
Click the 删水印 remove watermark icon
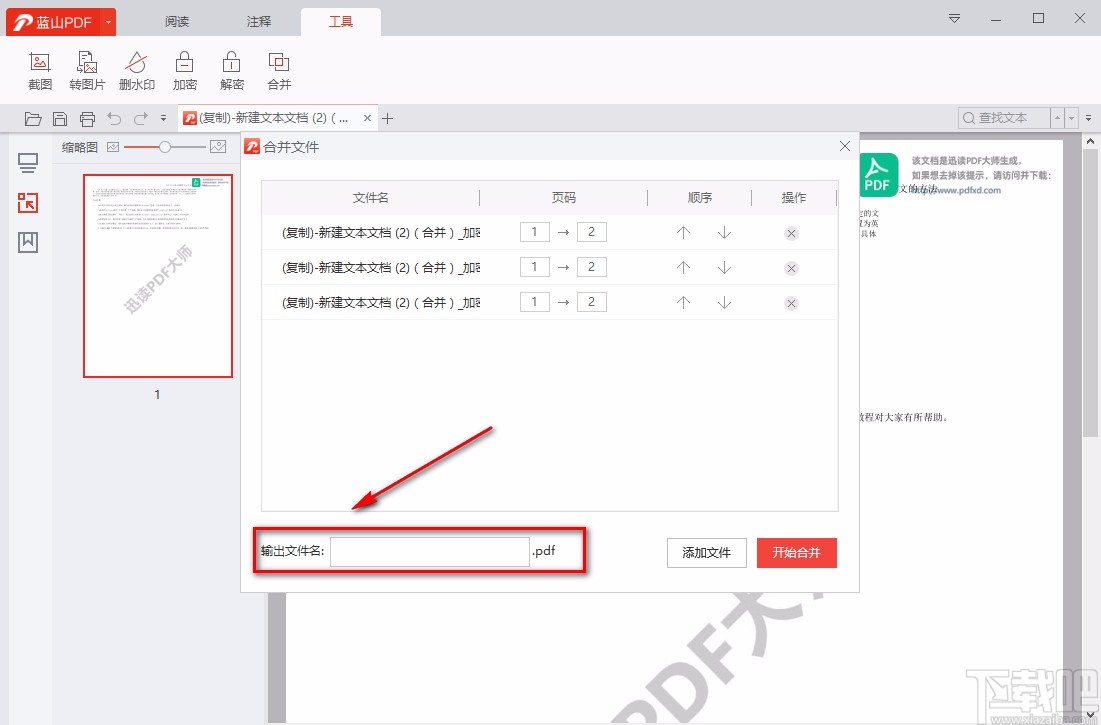(137, 70)
